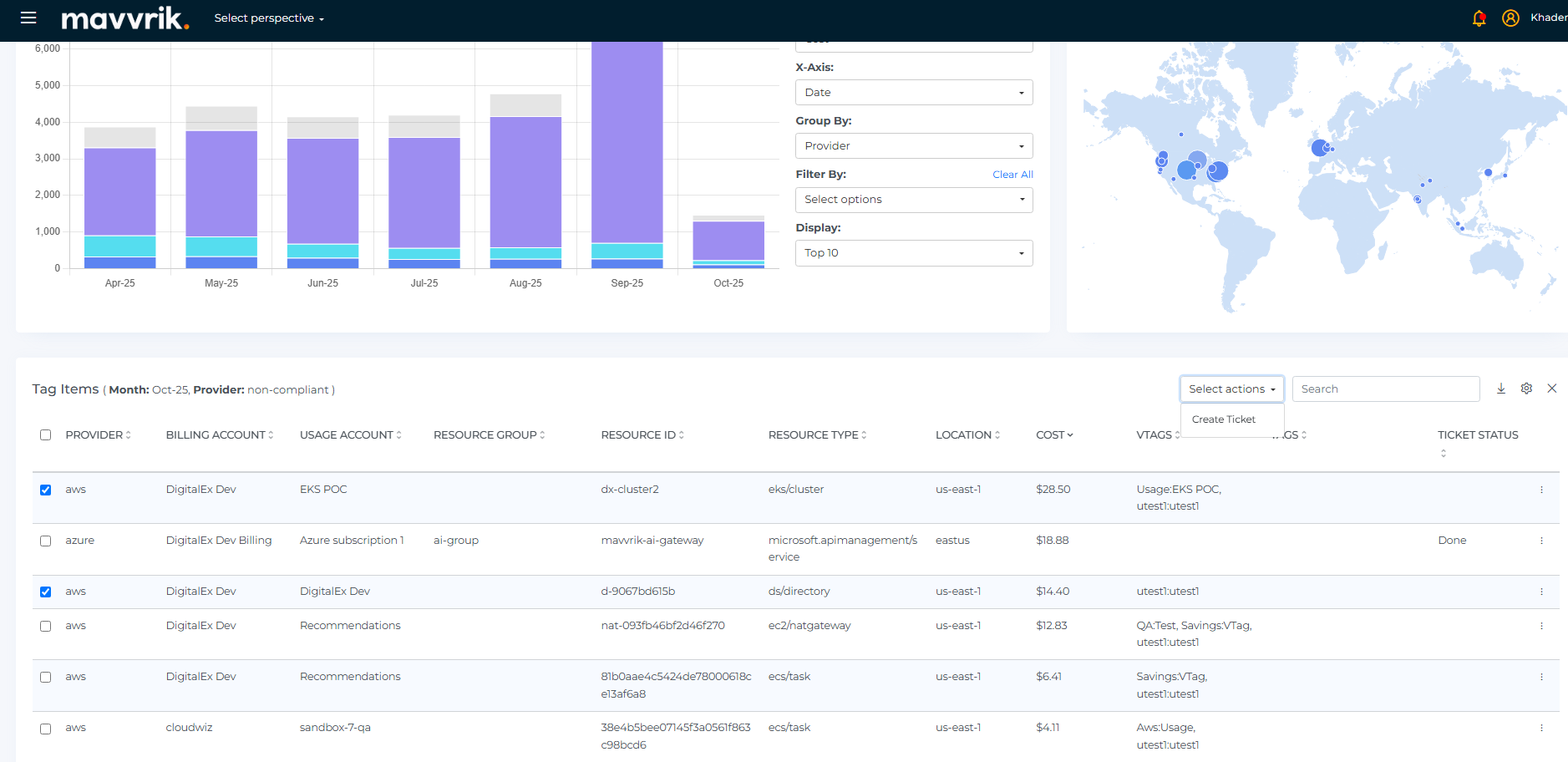Check the azure mavvrik-ai-gateway row checkbox

pos(46,541)
